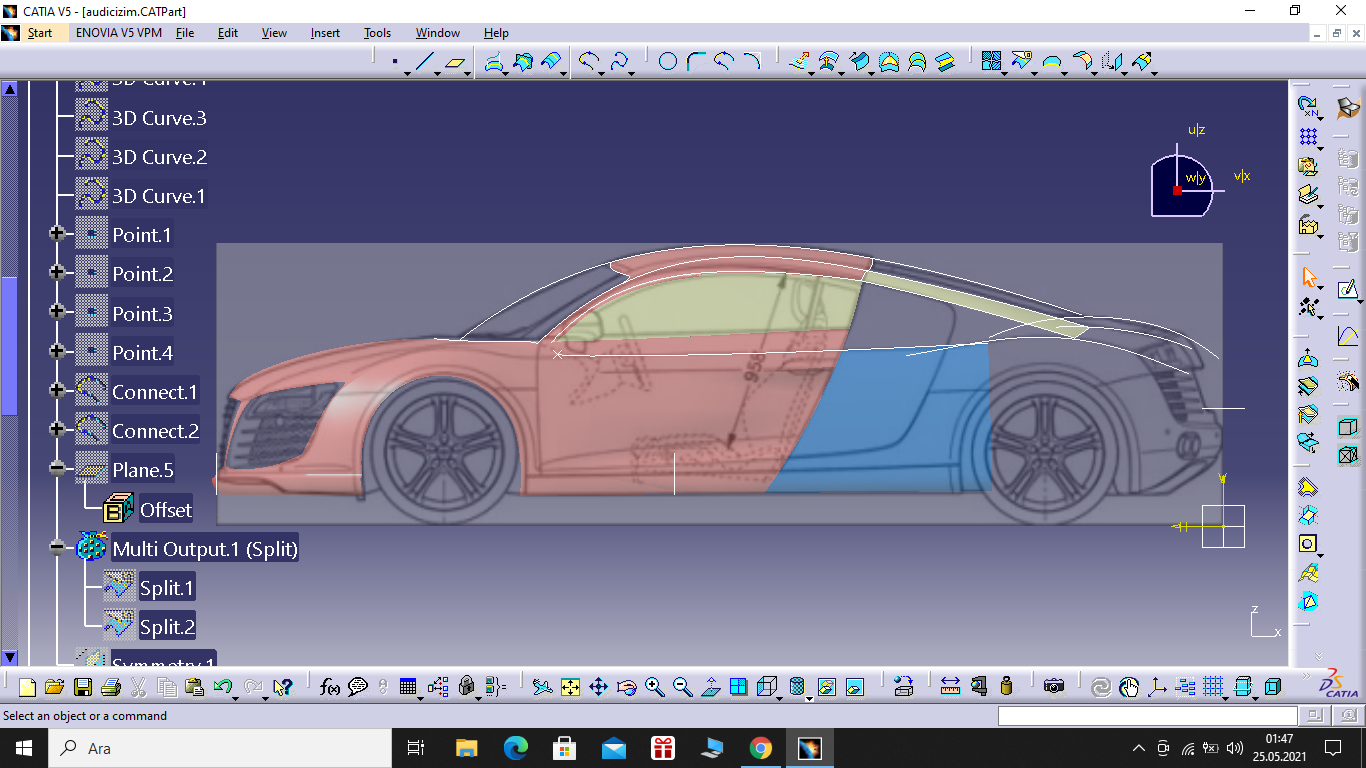Click the Measure Inertia weight icon
The height and width of the screenshot is (768, 1366).
1006,687
